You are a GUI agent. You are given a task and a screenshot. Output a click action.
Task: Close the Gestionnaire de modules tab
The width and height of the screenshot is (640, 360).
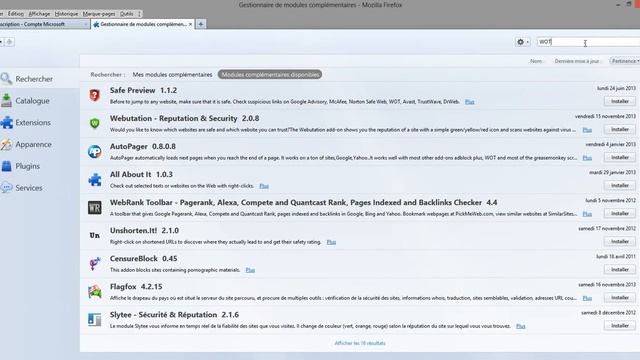point(190,24)
